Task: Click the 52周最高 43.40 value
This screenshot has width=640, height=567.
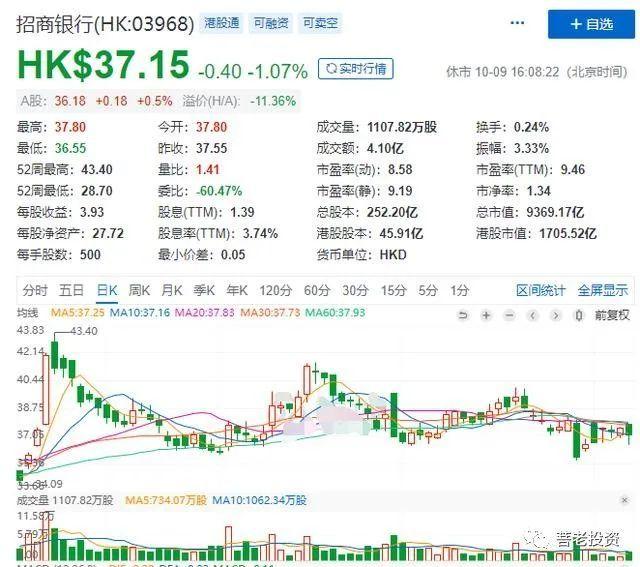Action: pyautogui.click(x=97, y=170)
